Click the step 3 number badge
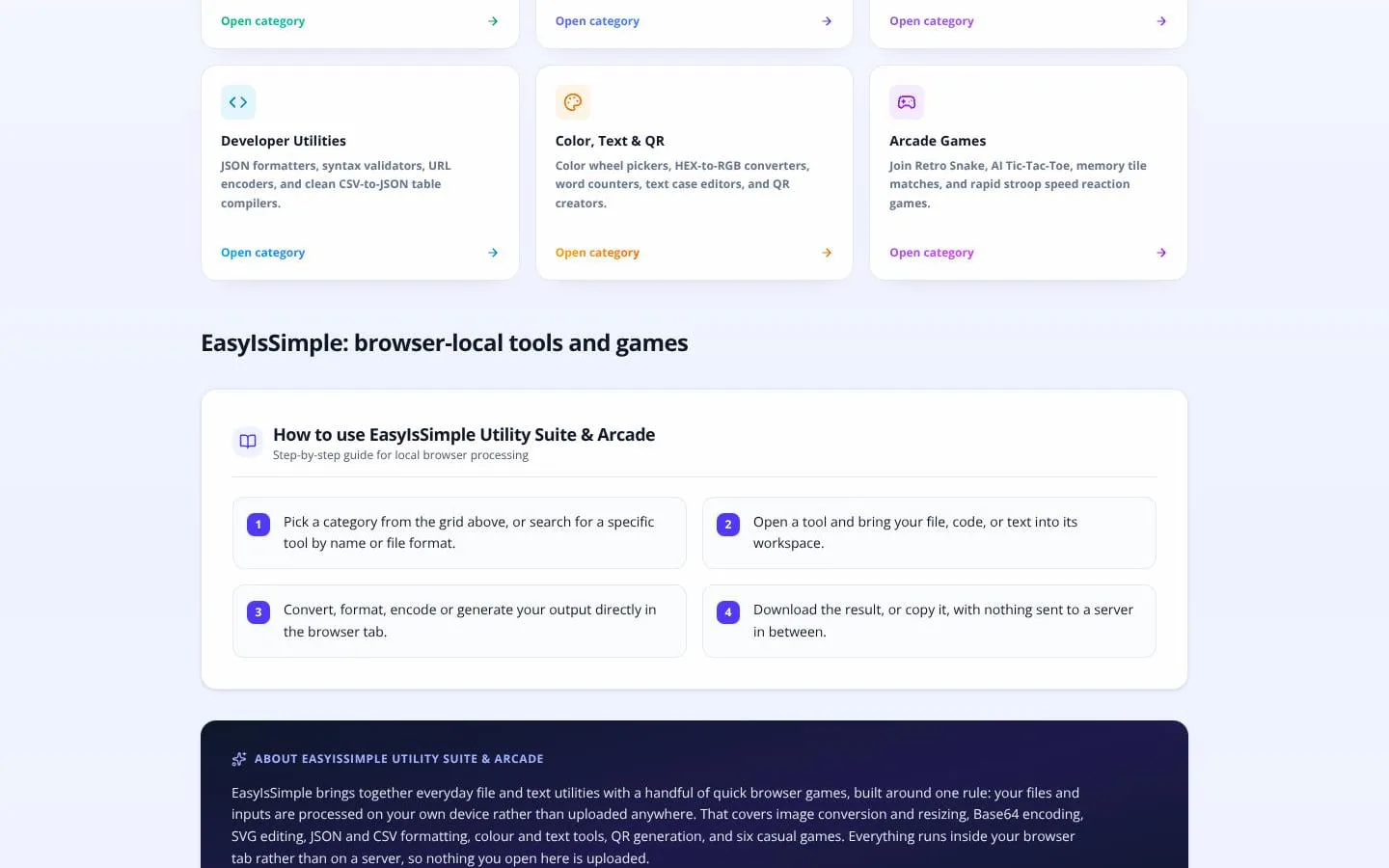 (259, 612)
